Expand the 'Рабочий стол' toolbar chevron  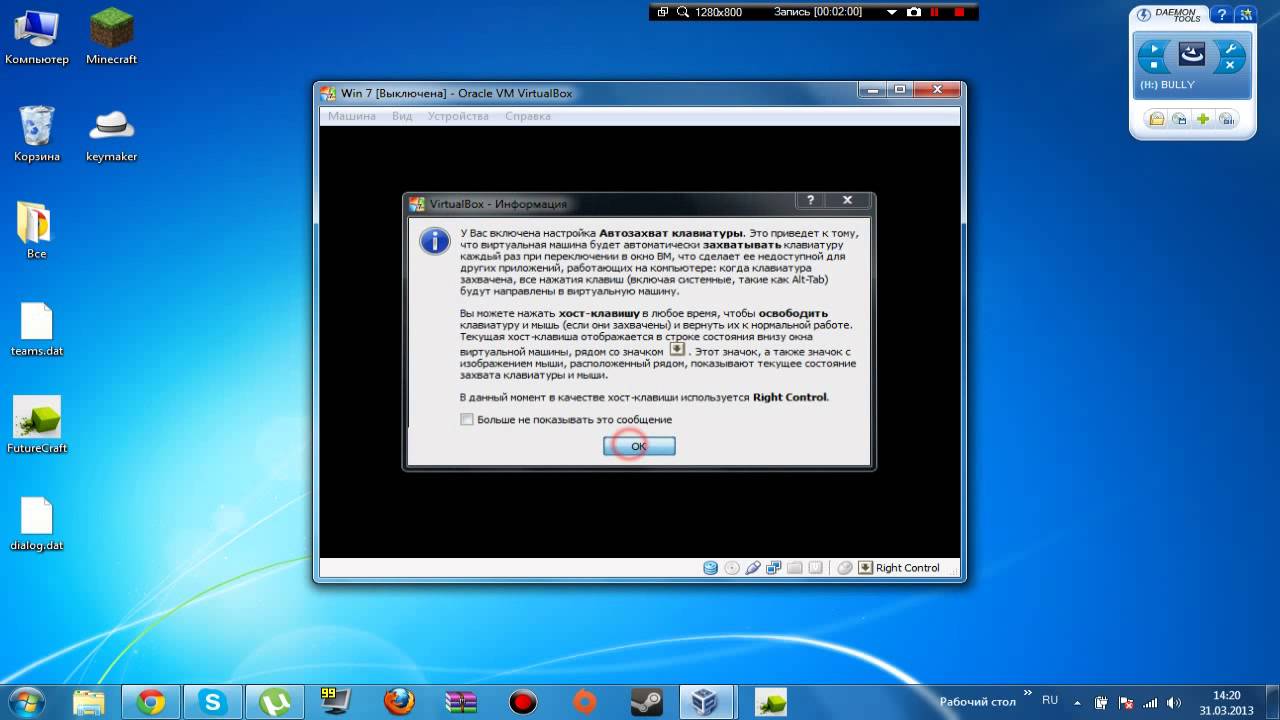[x=1027, y=695]
